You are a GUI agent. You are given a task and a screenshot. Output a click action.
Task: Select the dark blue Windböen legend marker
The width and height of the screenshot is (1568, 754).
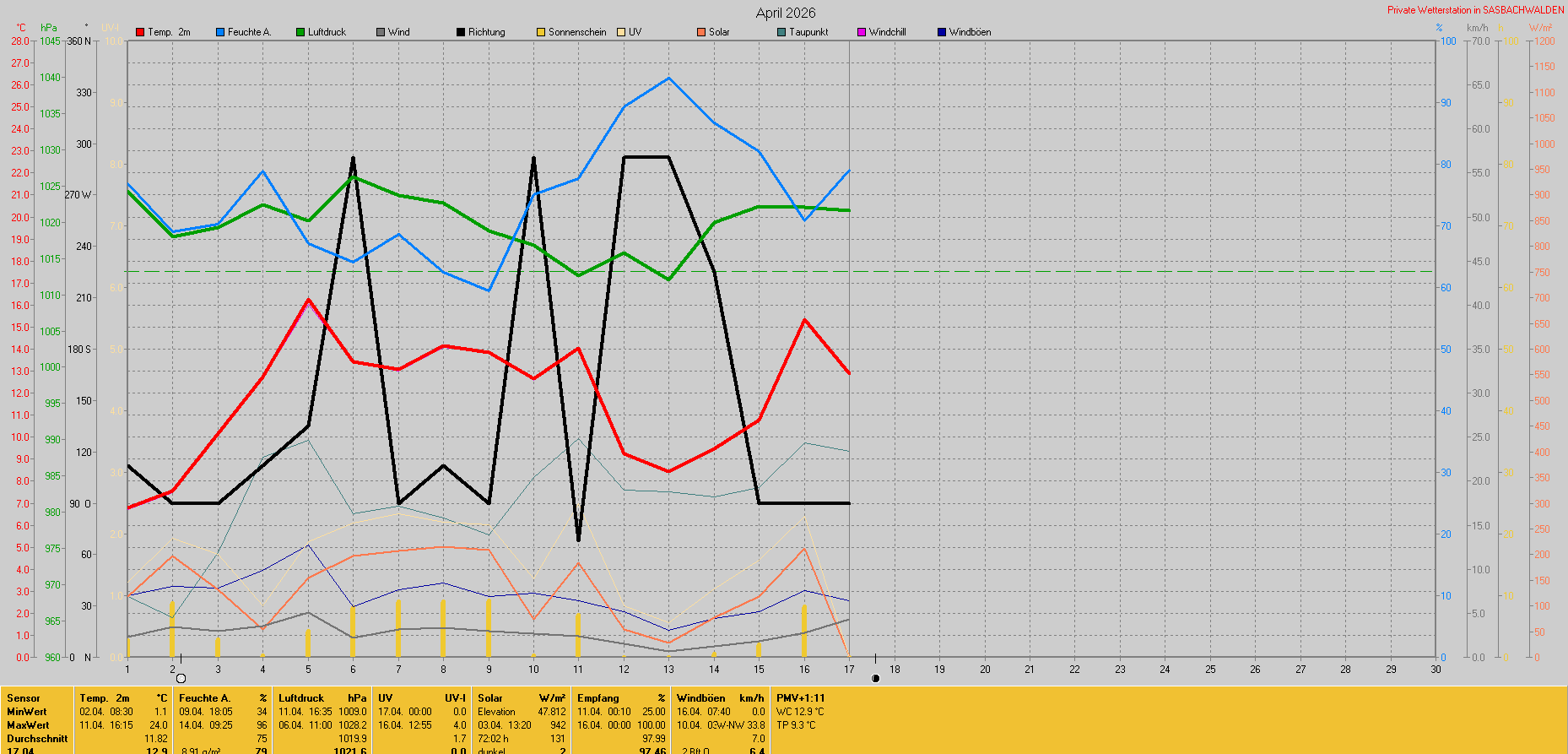(x=942, y=32)
